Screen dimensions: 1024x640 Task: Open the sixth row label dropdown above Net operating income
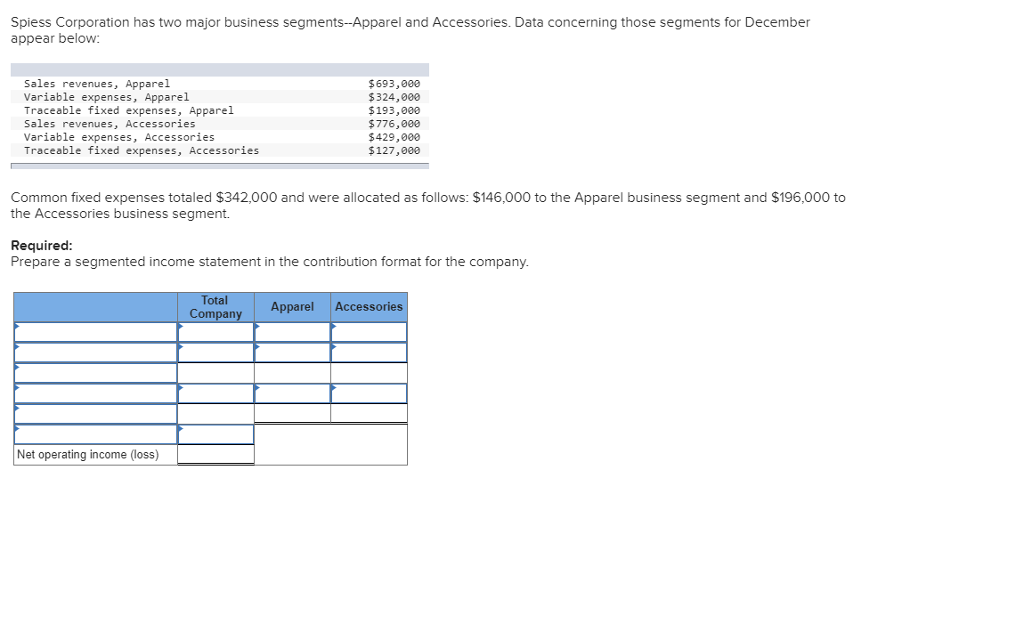pyautogui.click(x=95, y=434)
